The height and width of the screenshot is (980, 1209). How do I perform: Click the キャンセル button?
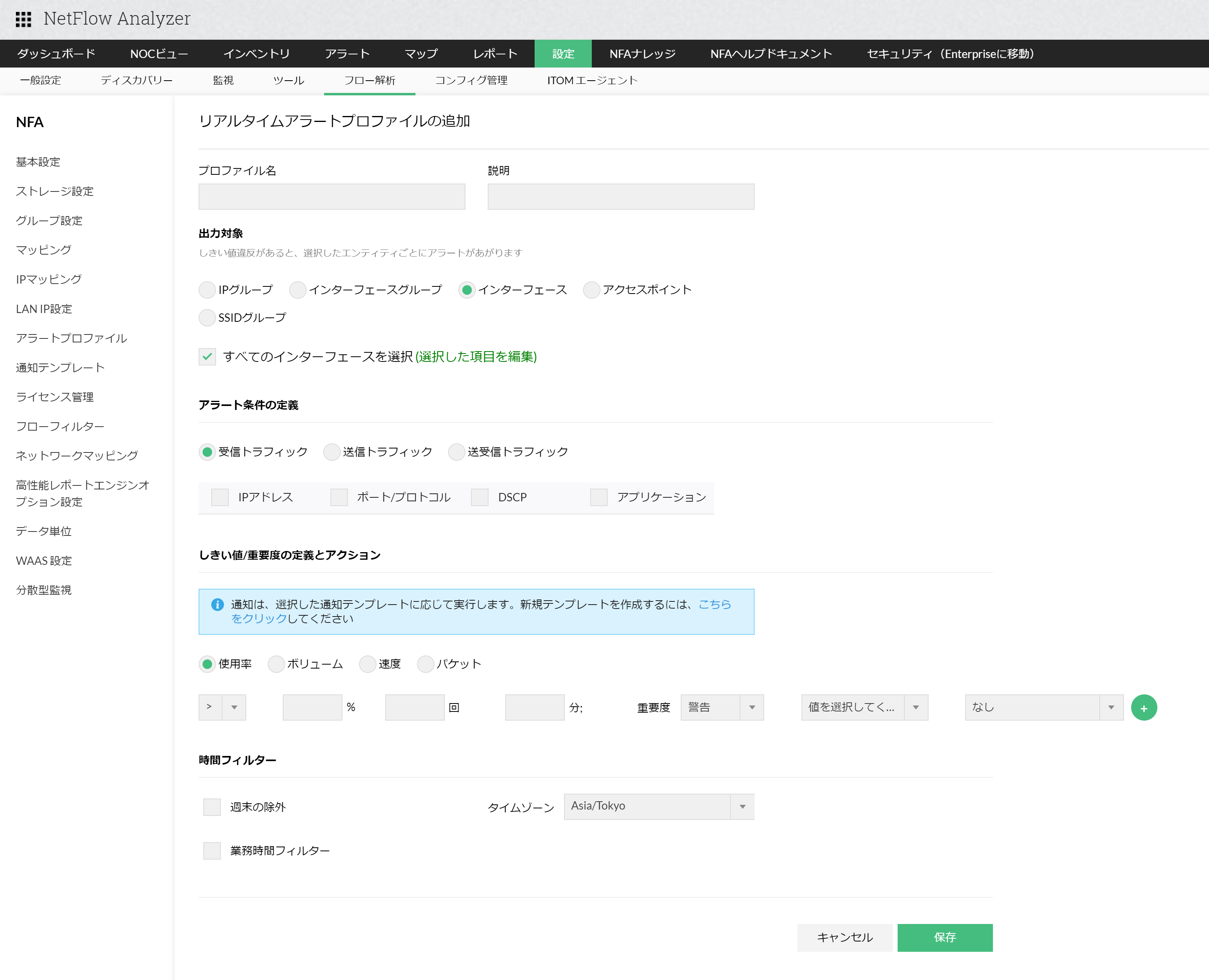[844, 937]
